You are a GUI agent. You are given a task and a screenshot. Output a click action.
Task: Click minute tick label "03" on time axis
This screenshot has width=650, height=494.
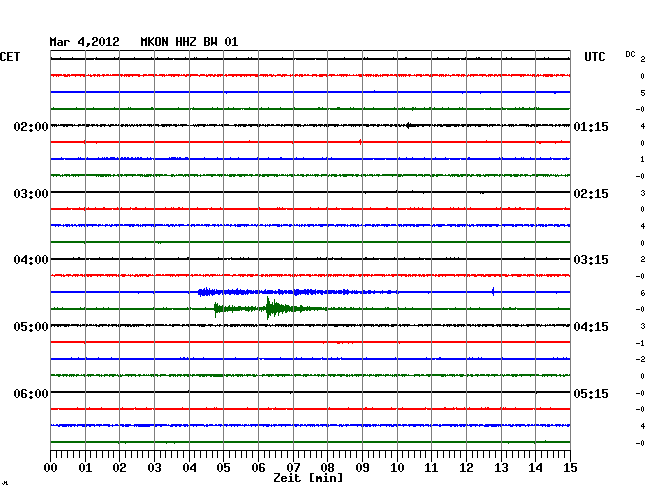(x=154, y=468)
